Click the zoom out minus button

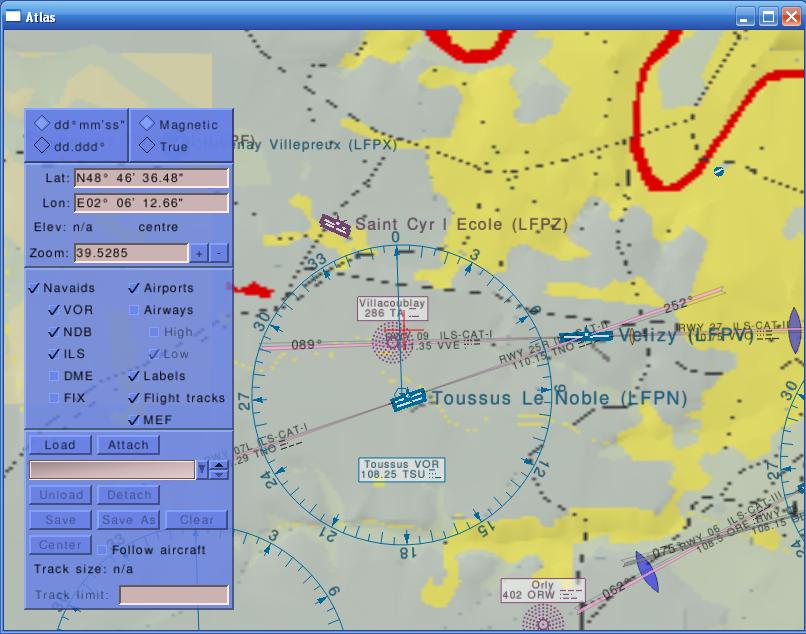click(x=219, y=253)
